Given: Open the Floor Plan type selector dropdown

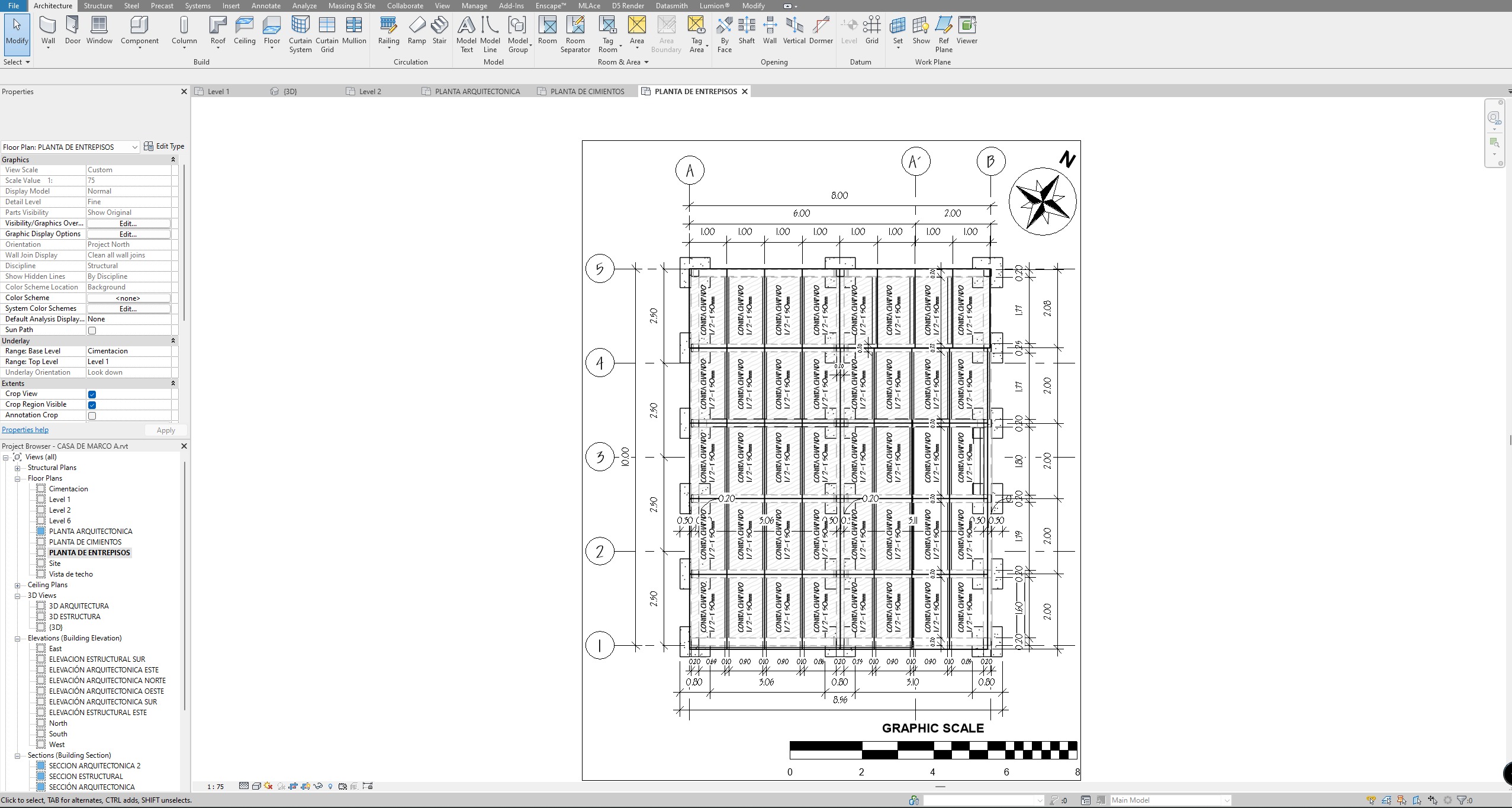Looking at the screenshot, I should [134, 147].
